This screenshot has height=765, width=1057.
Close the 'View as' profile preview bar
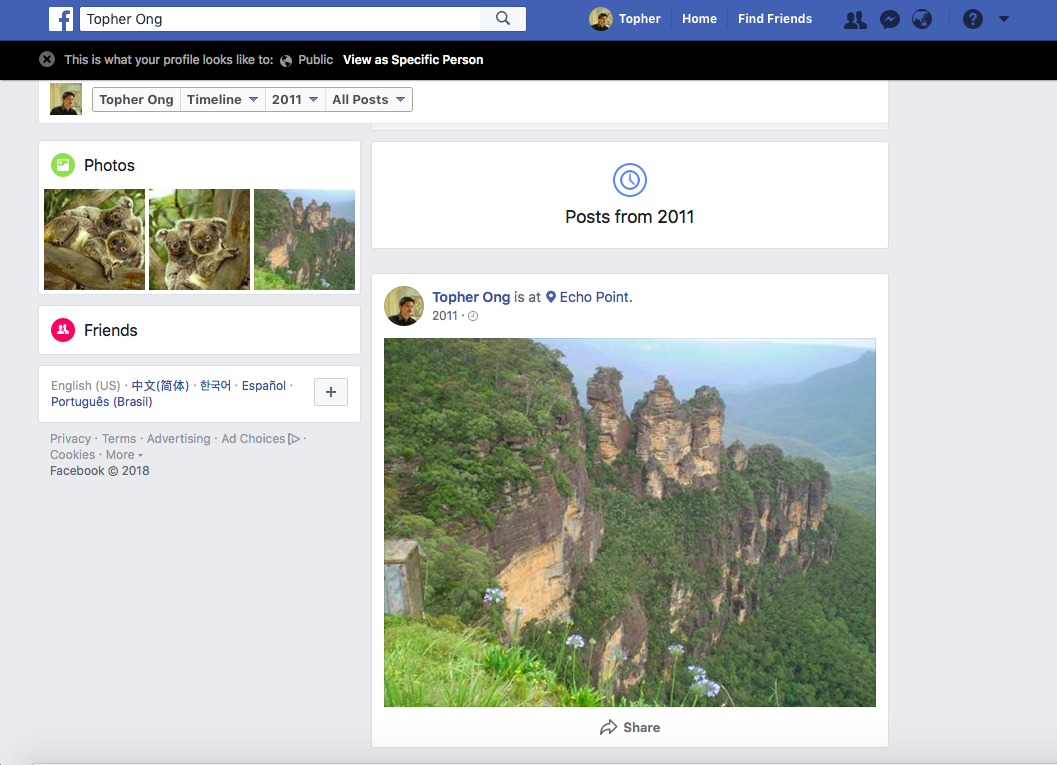tap(47, 60)
